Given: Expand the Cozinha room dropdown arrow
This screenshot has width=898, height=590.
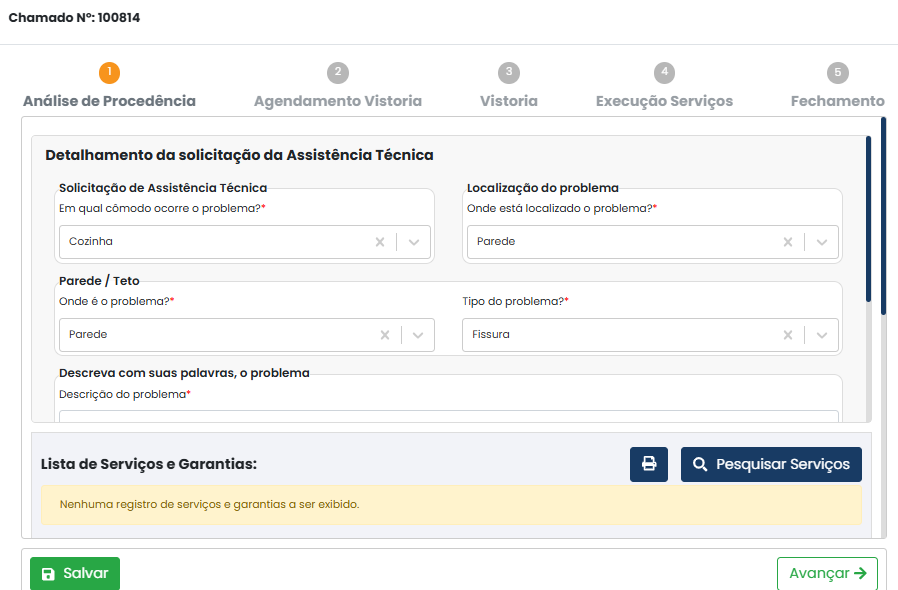Looking at the screenshot, I should [413, 242].
